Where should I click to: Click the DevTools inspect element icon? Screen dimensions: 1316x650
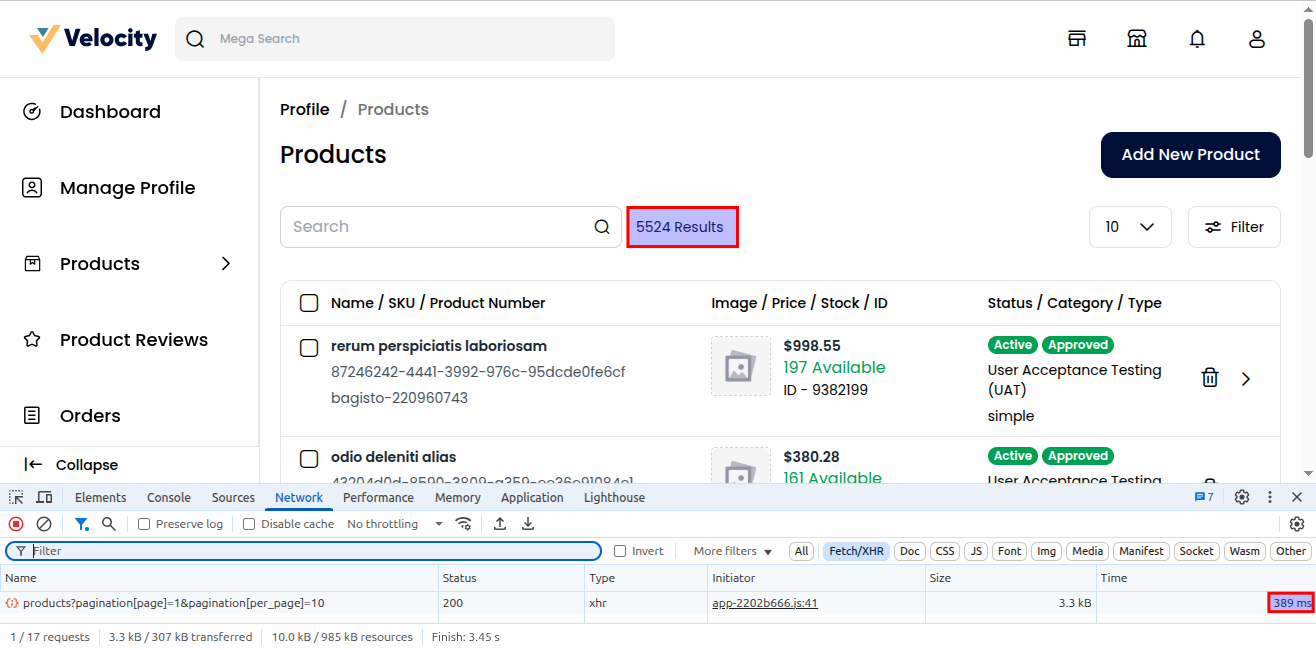17,497
